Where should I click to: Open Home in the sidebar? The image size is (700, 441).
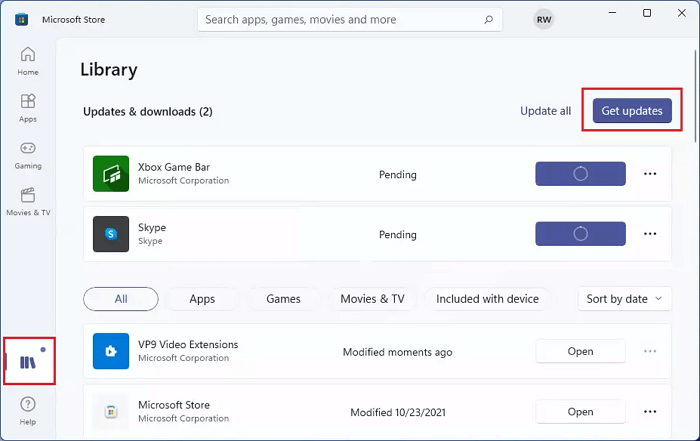click(28, 60)
